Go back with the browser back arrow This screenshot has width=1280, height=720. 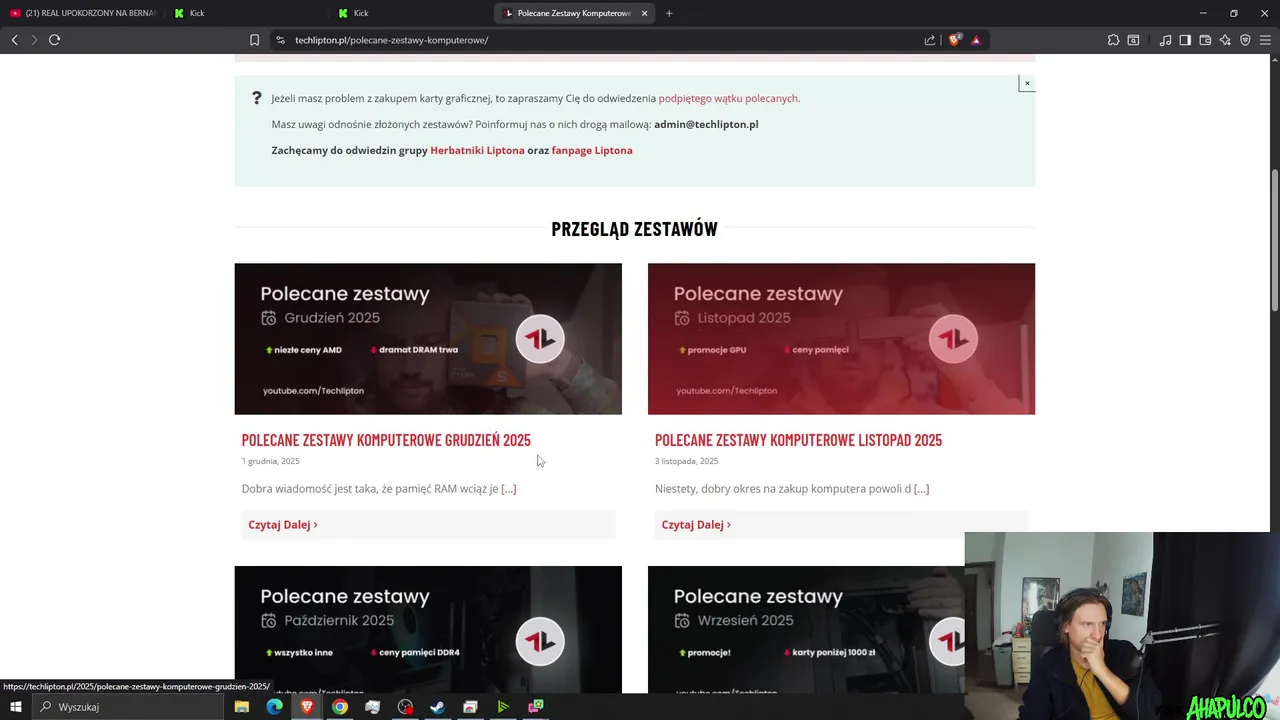[14, 40]
